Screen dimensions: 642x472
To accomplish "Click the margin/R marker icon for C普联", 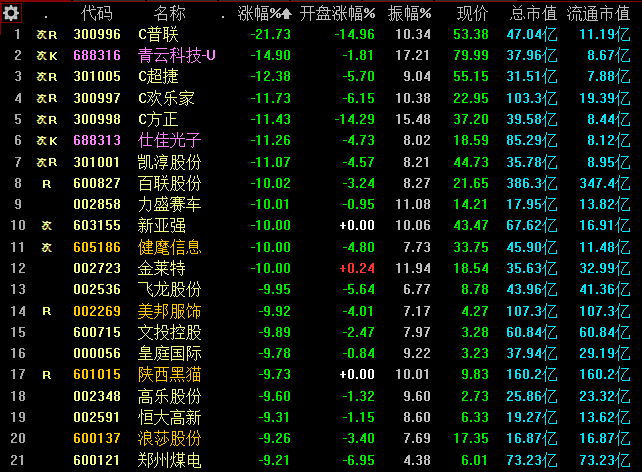I will [47, 35].
